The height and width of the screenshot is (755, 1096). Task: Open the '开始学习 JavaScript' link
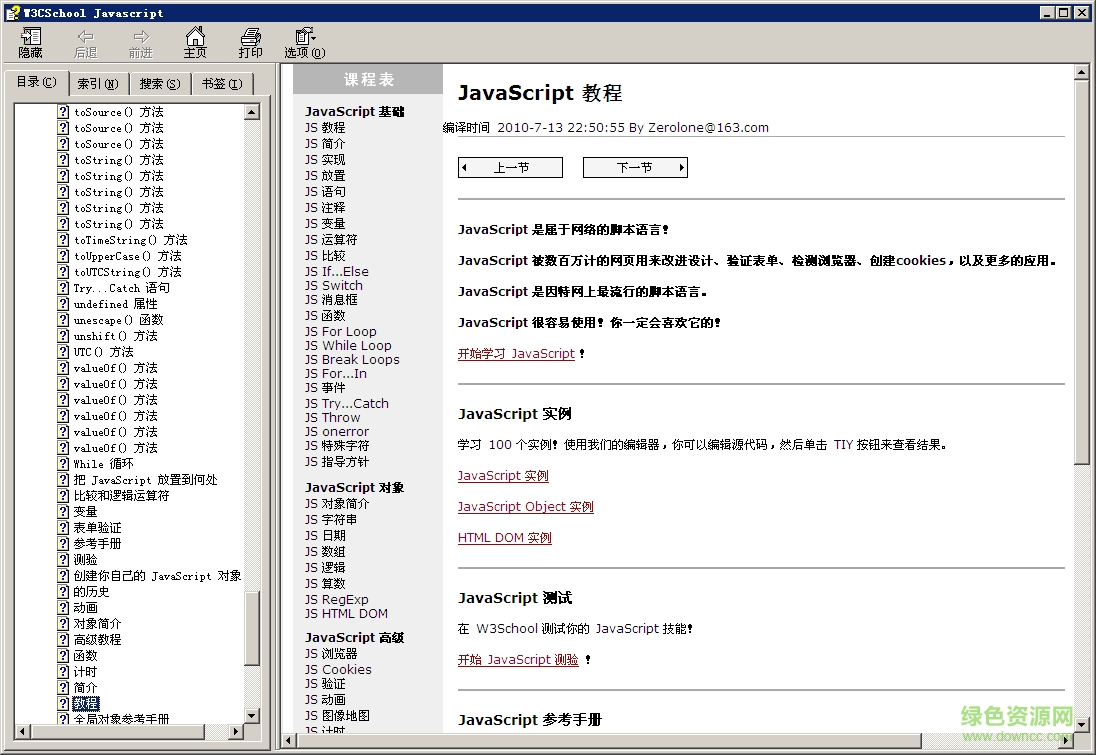[x=516, y=354]
